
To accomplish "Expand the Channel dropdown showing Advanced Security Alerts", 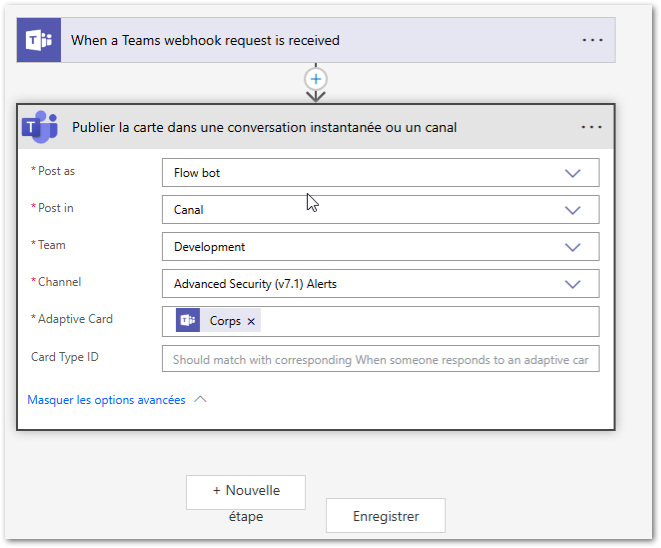I will point(380,284).
